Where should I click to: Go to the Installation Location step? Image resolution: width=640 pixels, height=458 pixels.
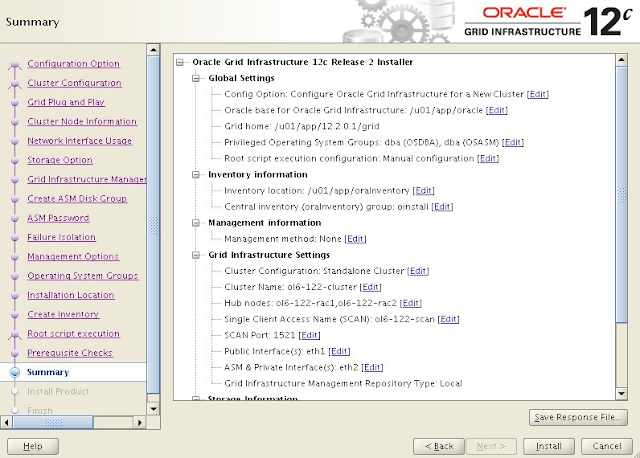[71, 295]
